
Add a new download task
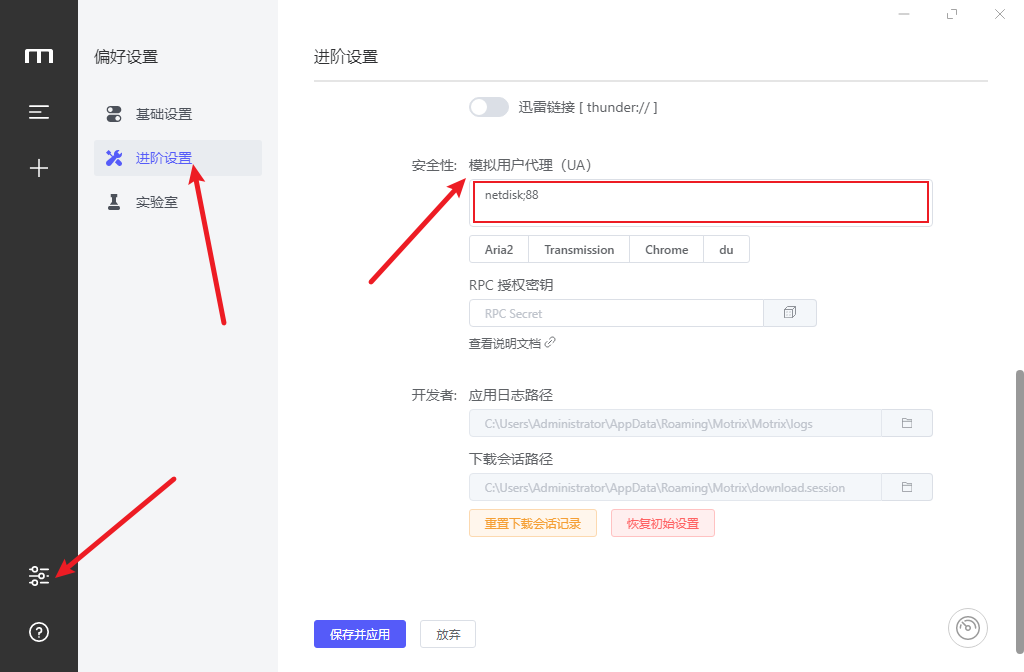point(39,168)
